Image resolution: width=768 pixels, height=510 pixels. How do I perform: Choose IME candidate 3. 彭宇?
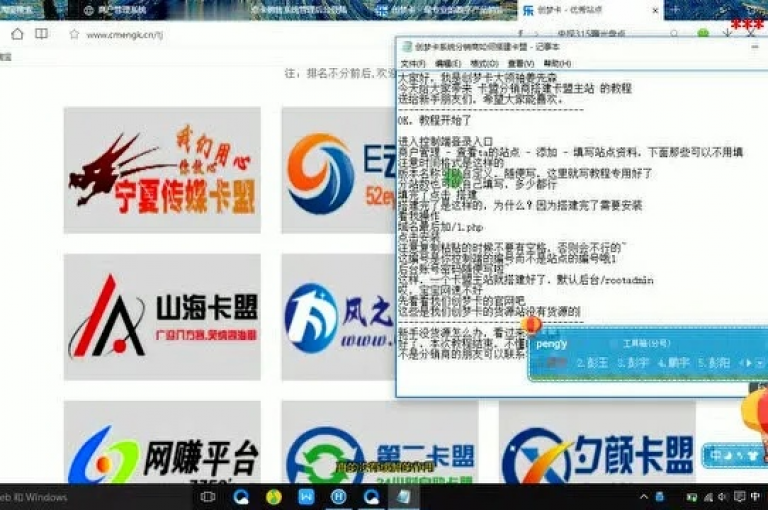coord(633,363)
